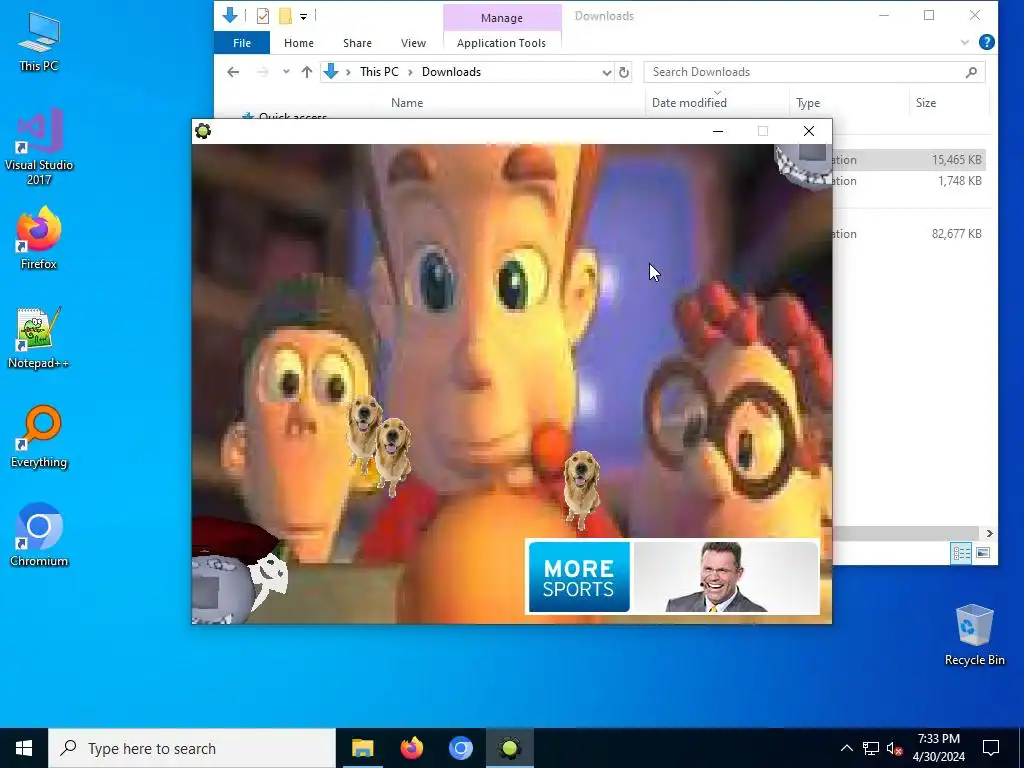Switch to the Home ribbon tab

click(298, 43)
